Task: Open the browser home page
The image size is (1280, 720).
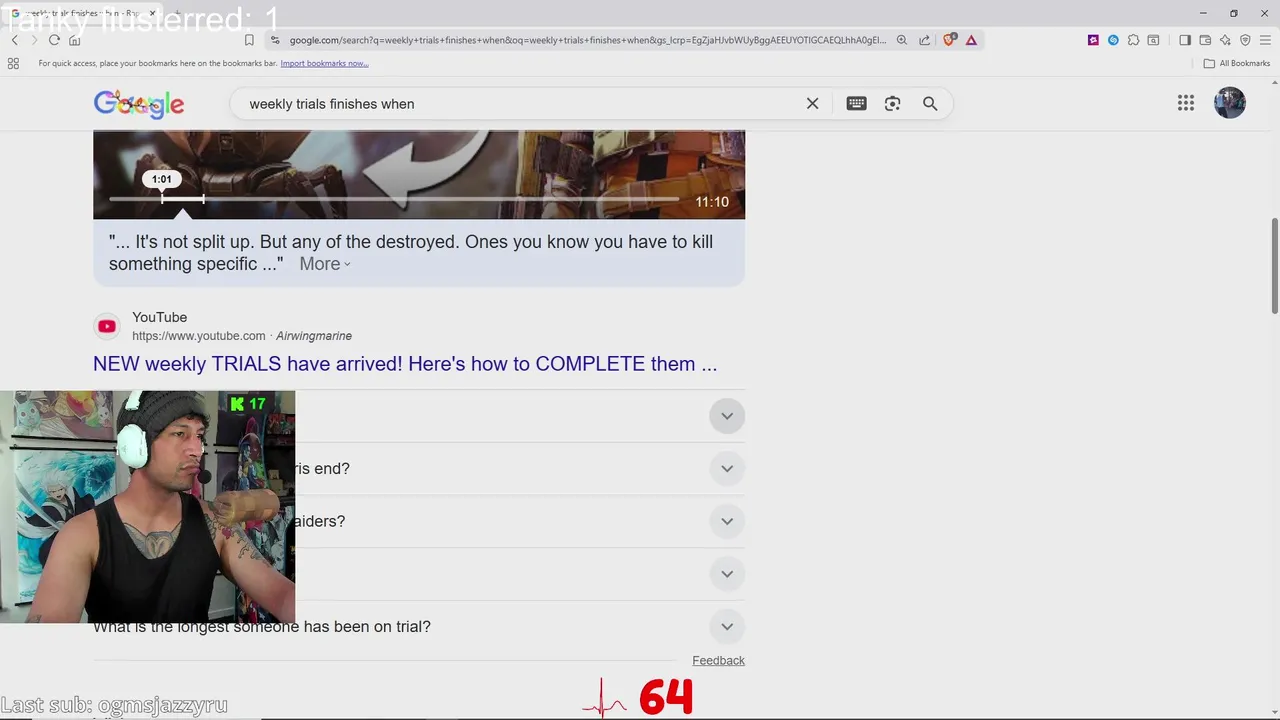Action: point(74,40)
